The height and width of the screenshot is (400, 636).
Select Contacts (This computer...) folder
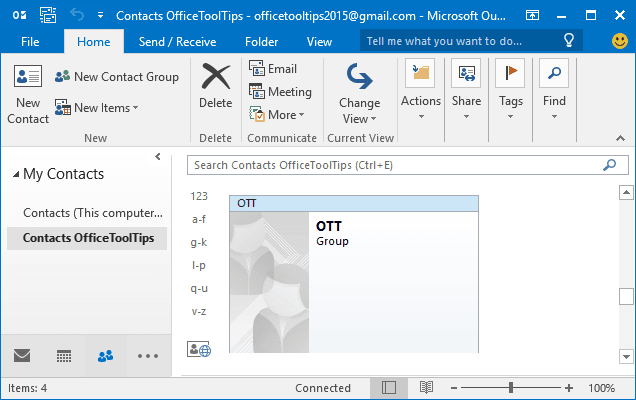tap(92, 213)
